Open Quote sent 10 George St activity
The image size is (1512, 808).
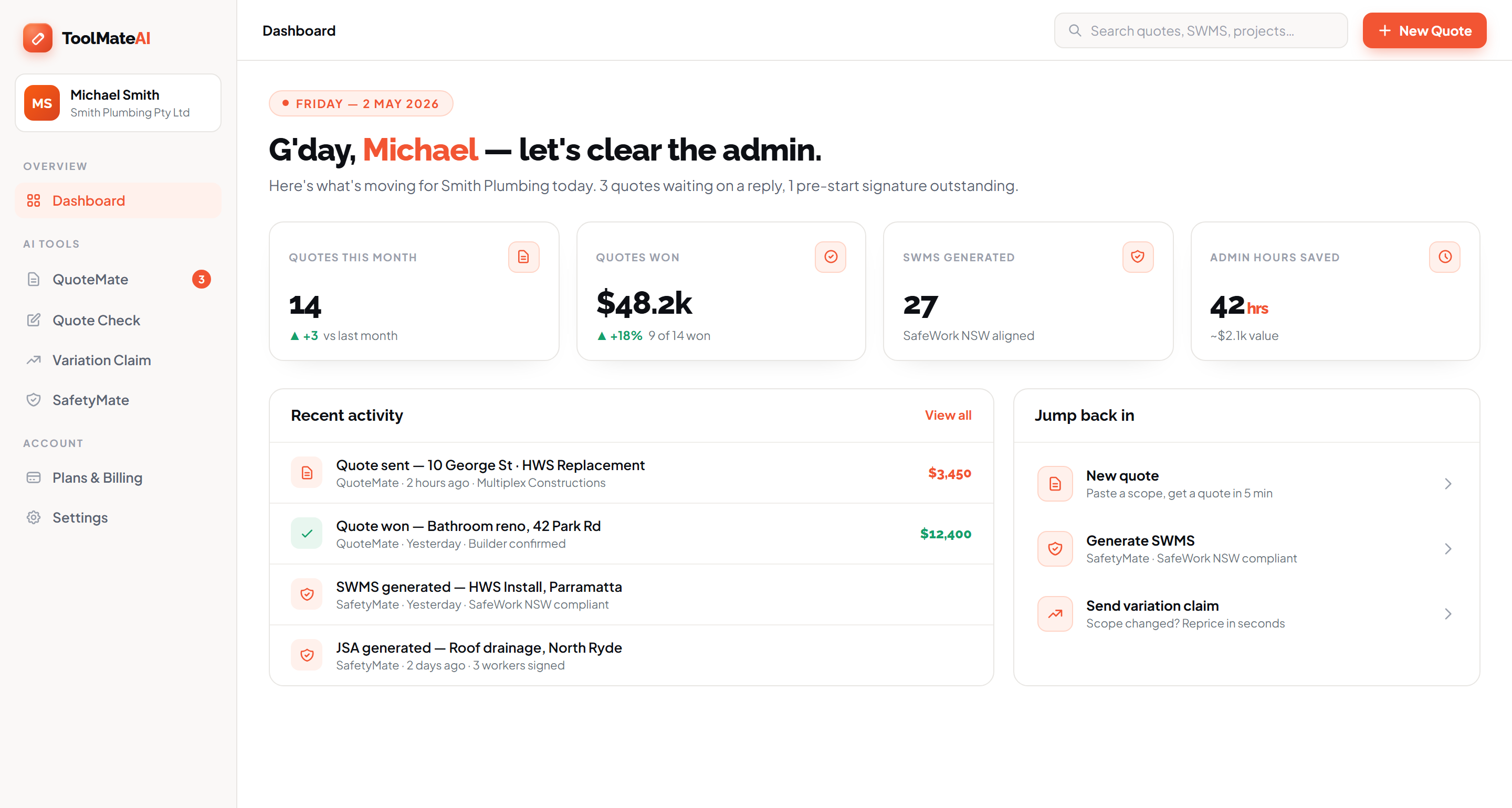tap(631, 473)
